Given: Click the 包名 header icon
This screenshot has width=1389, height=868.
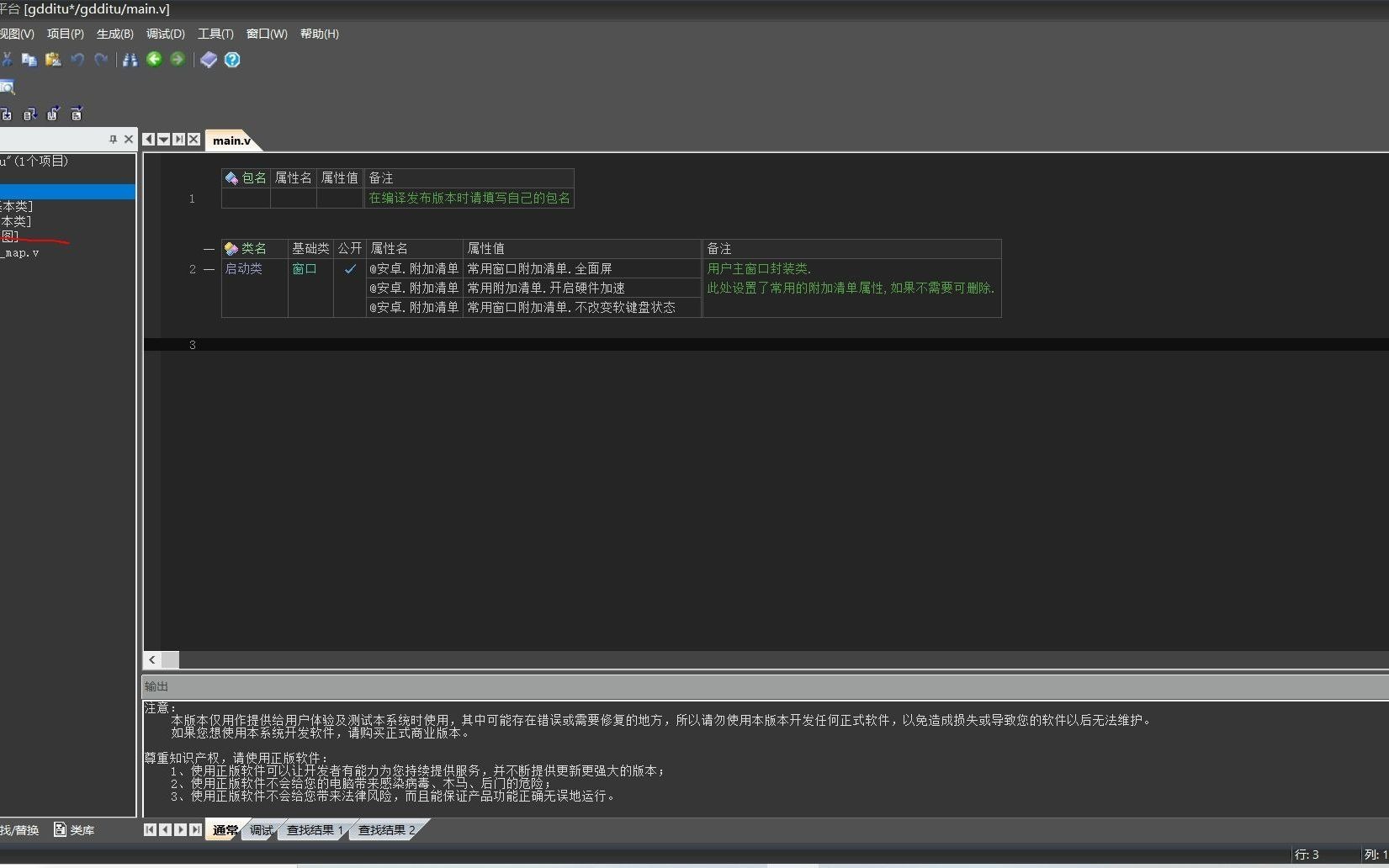Looking at the screenshot, I should coord(231,178).
